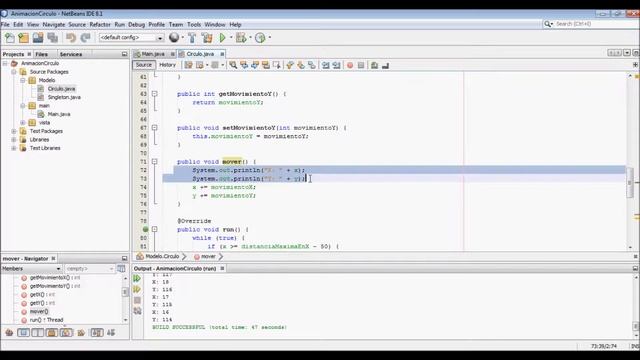The image size is (640, 360).
Task: Toggle Show Fields filter in Navigator
Action: (x=23, y=333)
